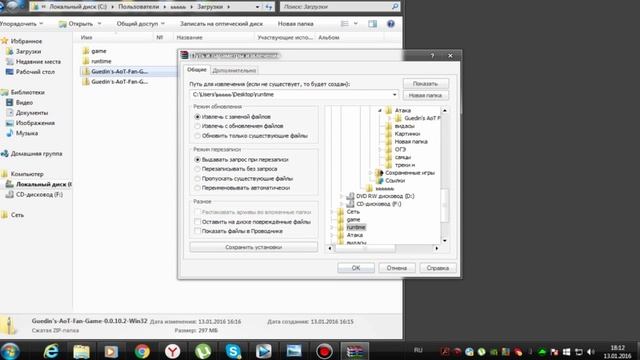Click the help question mark in dialog title bar

point(432,56)
